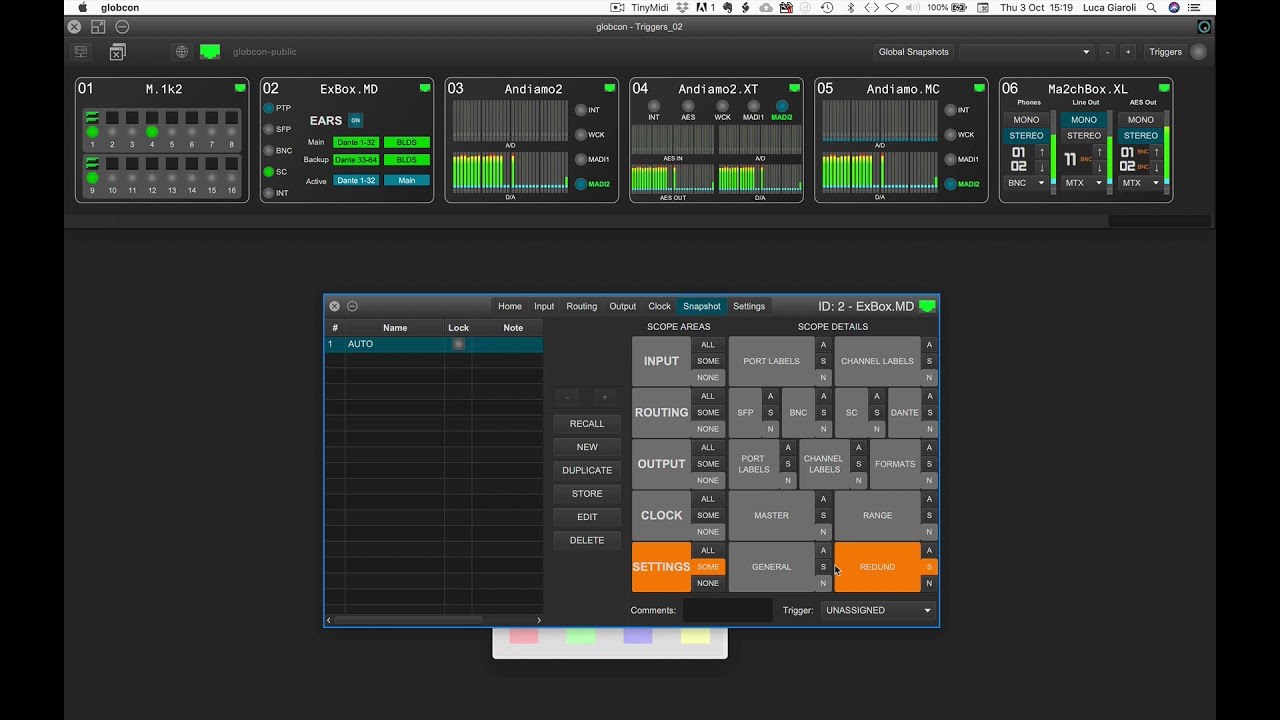Select the GENERAL scope detail tile

[x=771, y=567]
